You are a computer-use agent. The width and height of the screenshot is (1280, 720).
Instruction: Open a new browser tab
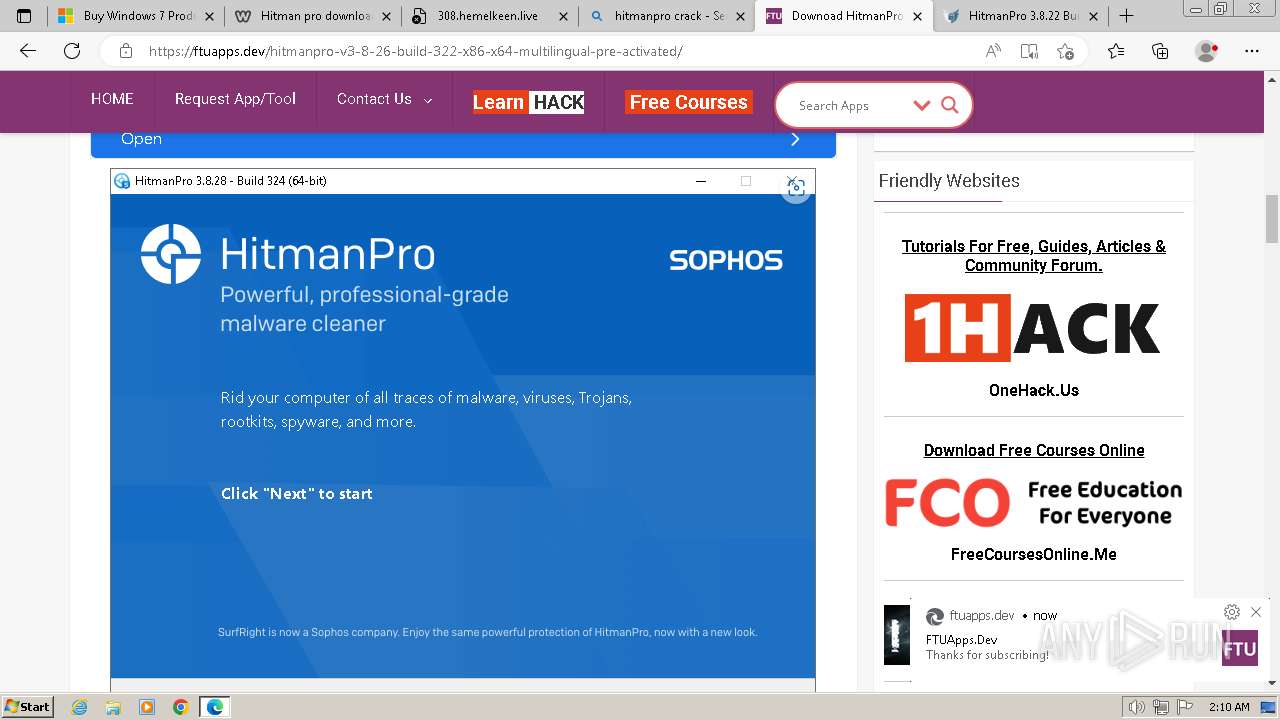(1126, 16)
